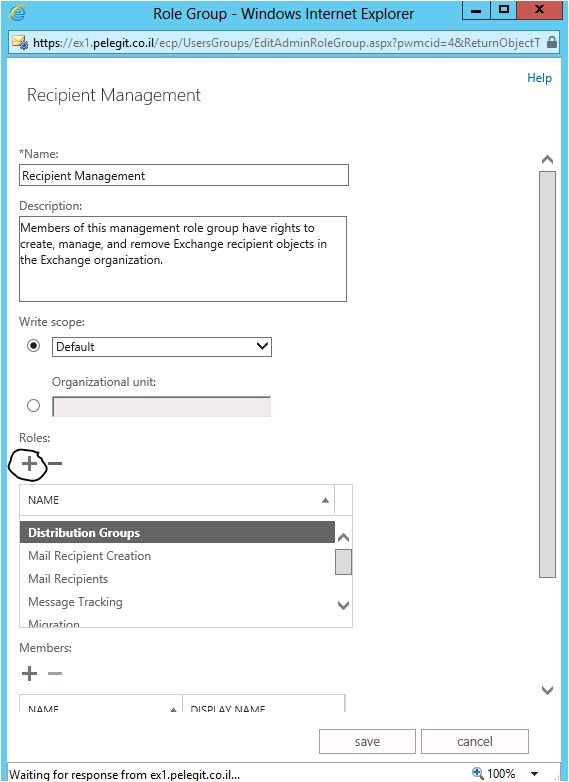Open the Help link

tap(539, 78)
